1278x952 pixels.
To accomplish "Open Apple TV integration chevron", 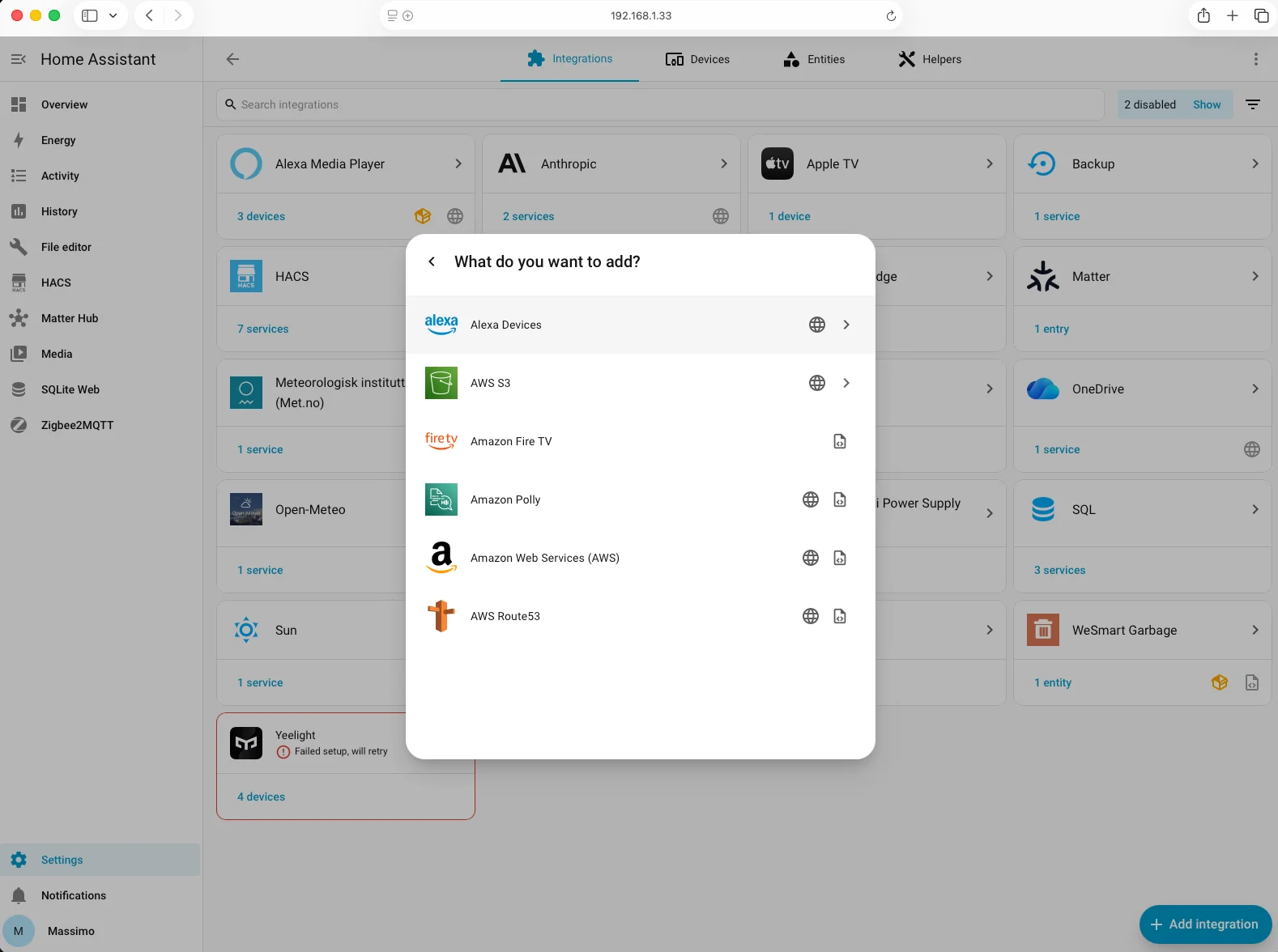I will (x=990, y=164).
